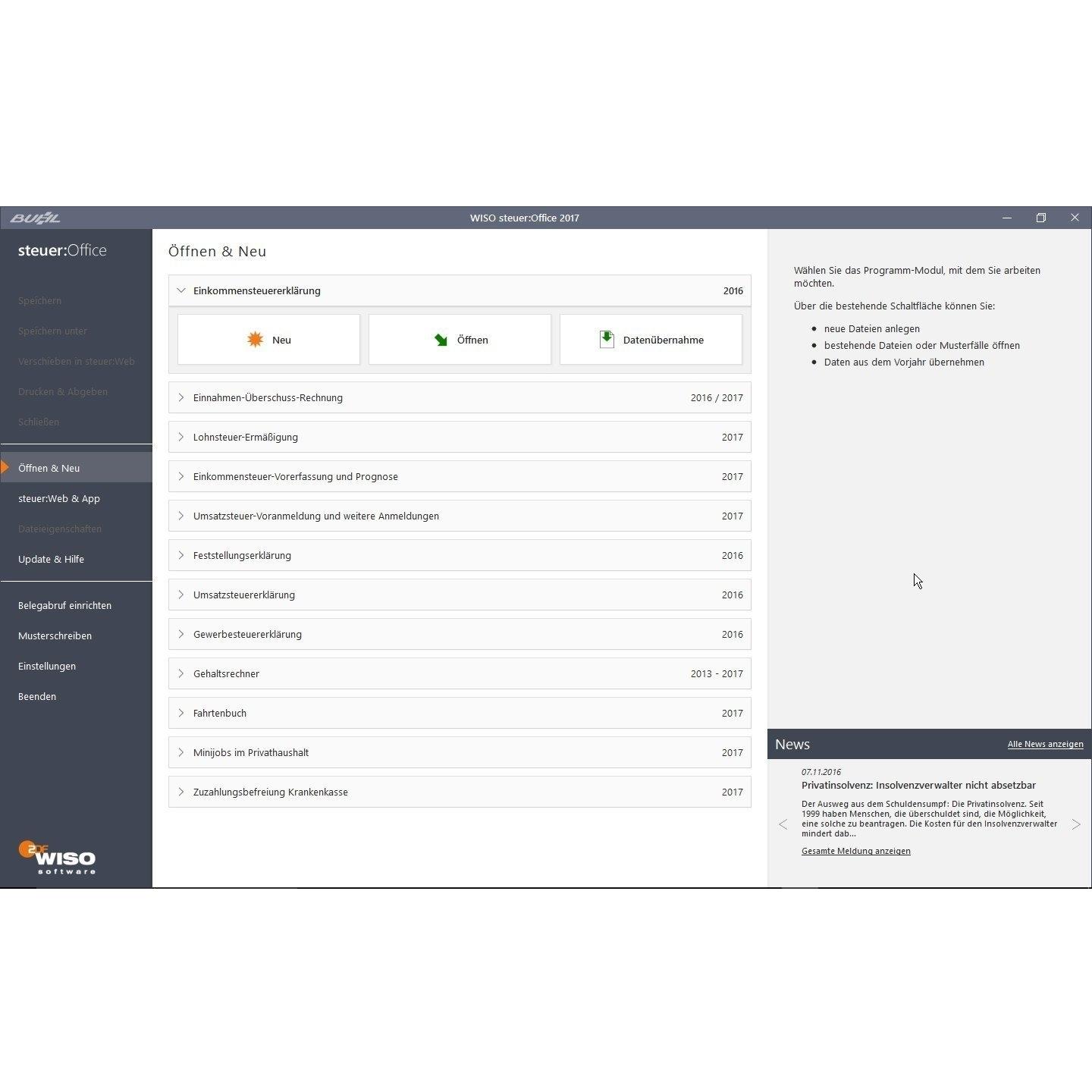Click Belegabruf einrichten in sidebar

(x=64, y=605)
